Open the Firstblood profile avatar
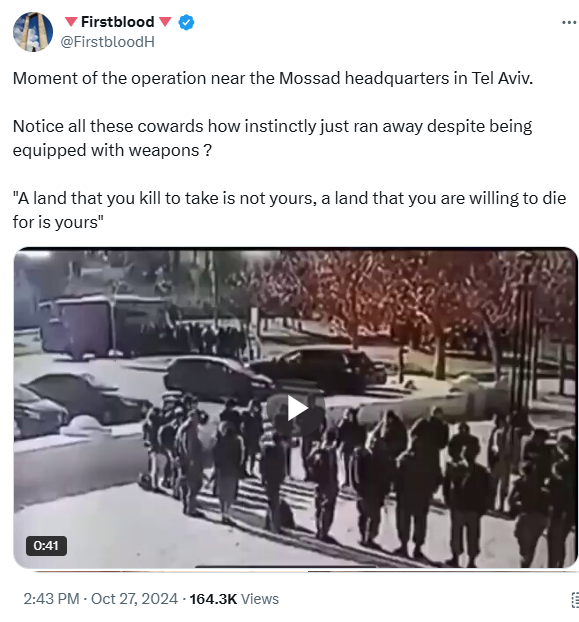579x622 pixels. pos(33,32)
